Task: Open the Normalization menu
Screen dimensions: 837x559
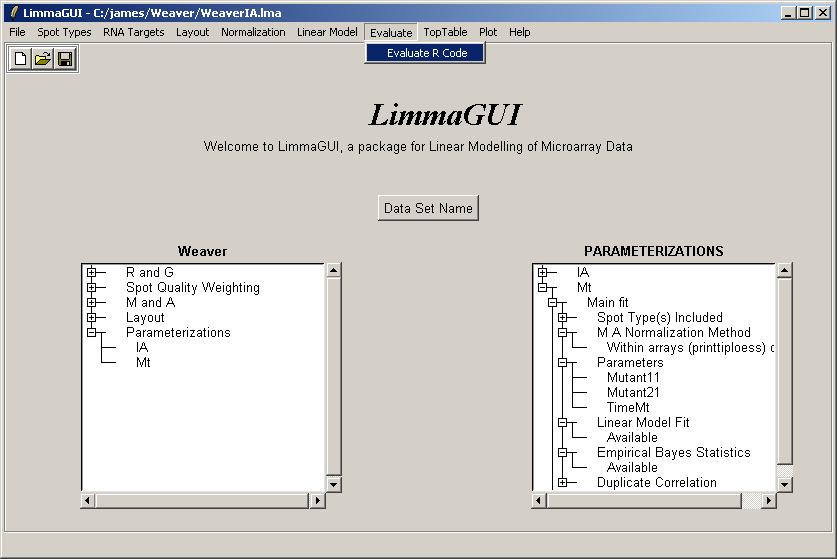Action: pos(253,32)
